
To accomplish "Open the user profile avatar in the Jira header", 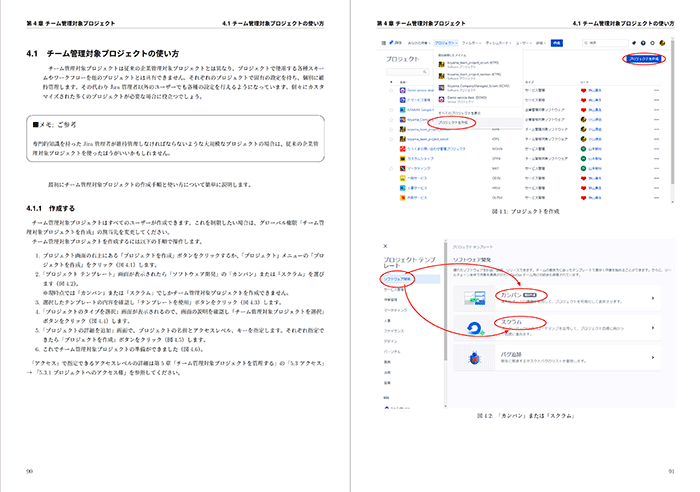I will 662,43.
